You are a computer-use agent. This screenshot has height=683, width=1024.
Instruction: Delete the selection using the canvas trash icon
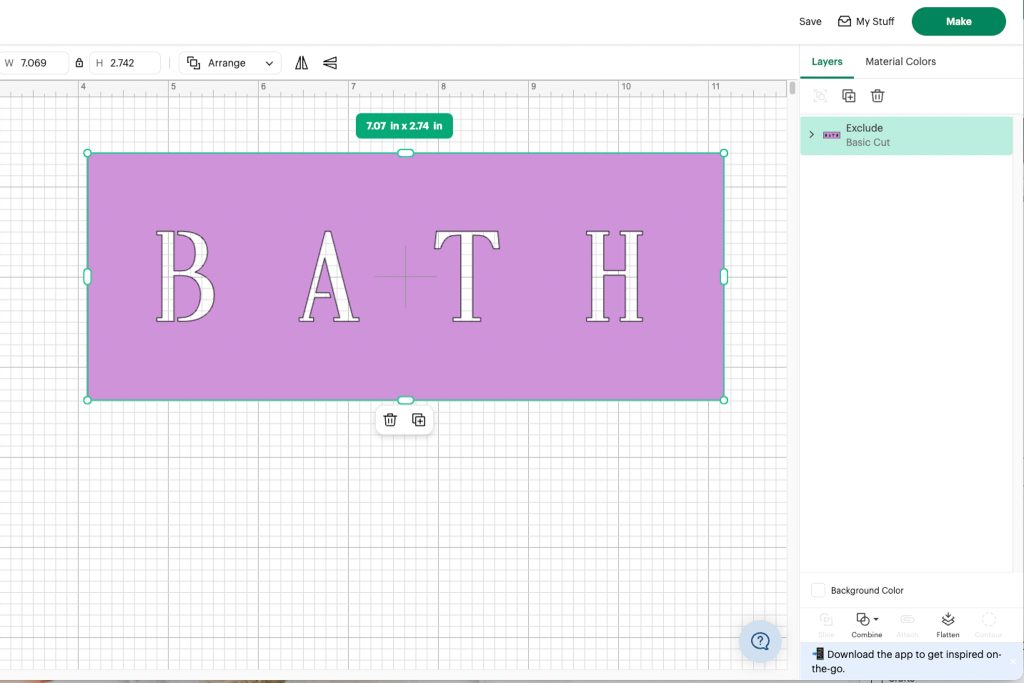coord(390,420)
